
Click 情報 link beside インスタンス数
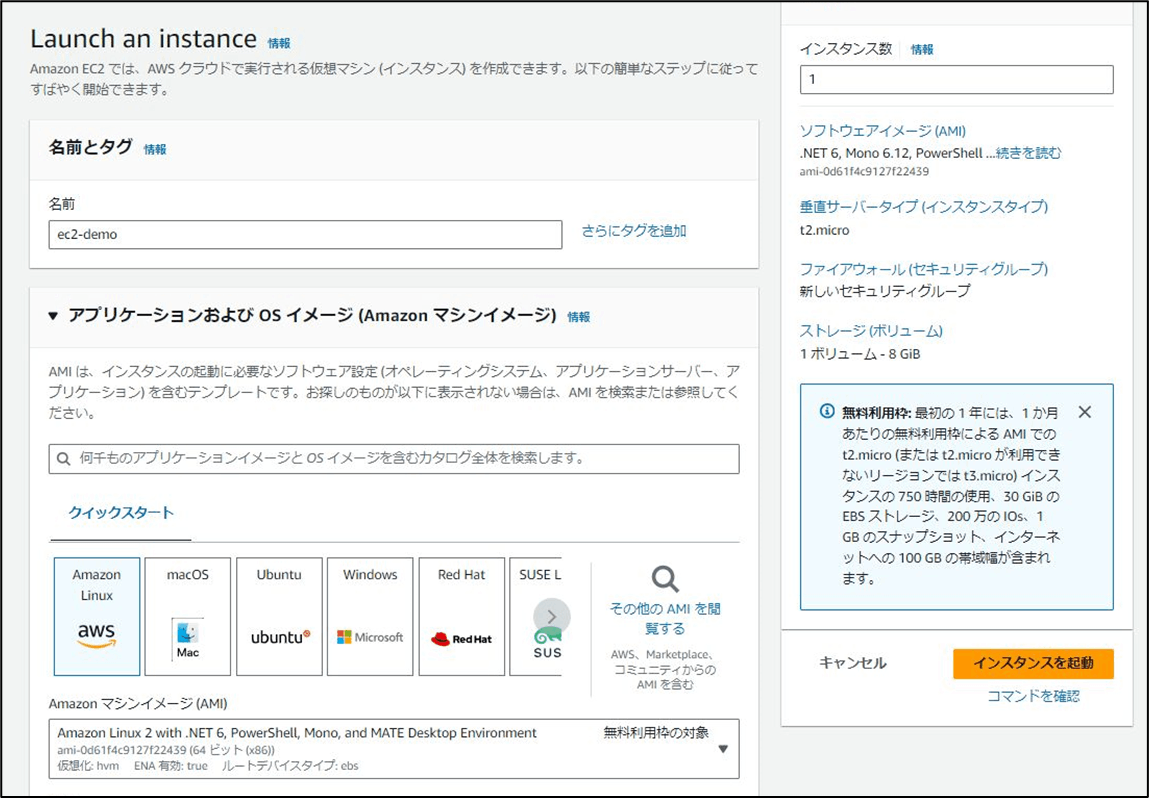[x=922, y=50]
